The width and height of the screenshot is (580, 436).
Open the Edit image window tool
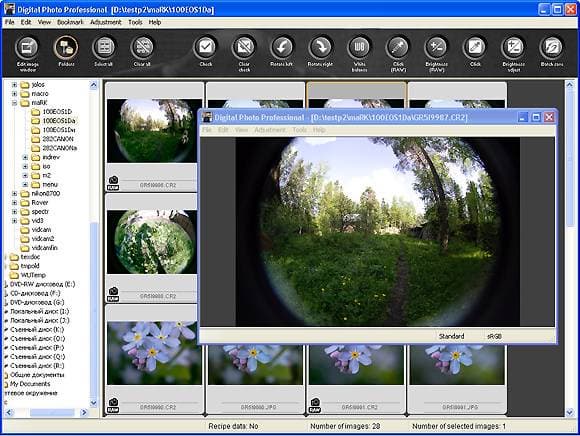[27, 48]
